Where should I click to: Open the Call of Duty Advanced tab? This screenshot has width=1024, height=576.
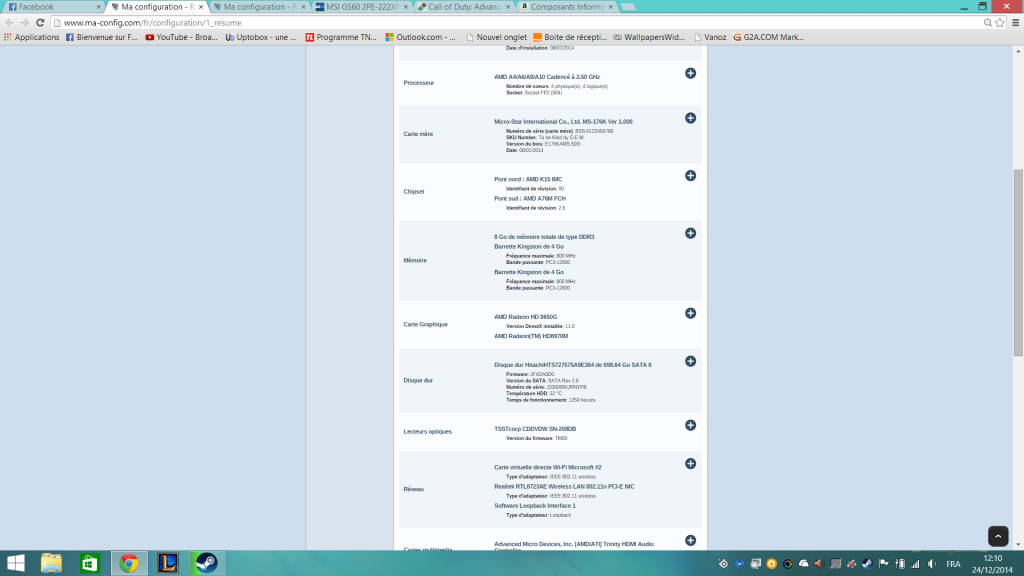[464, 7]
